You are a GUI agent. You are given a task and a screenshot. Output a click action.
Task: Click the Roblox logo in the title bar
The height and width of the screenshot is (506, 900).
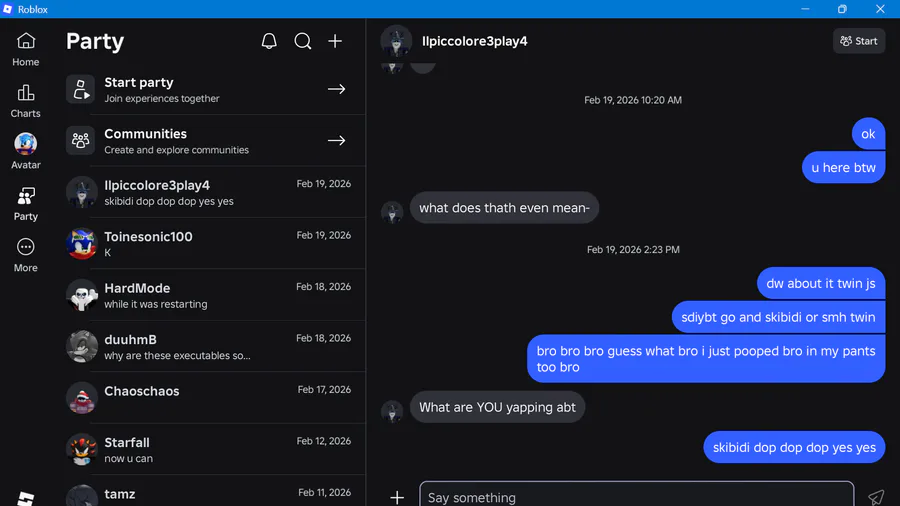pos(8,9)
